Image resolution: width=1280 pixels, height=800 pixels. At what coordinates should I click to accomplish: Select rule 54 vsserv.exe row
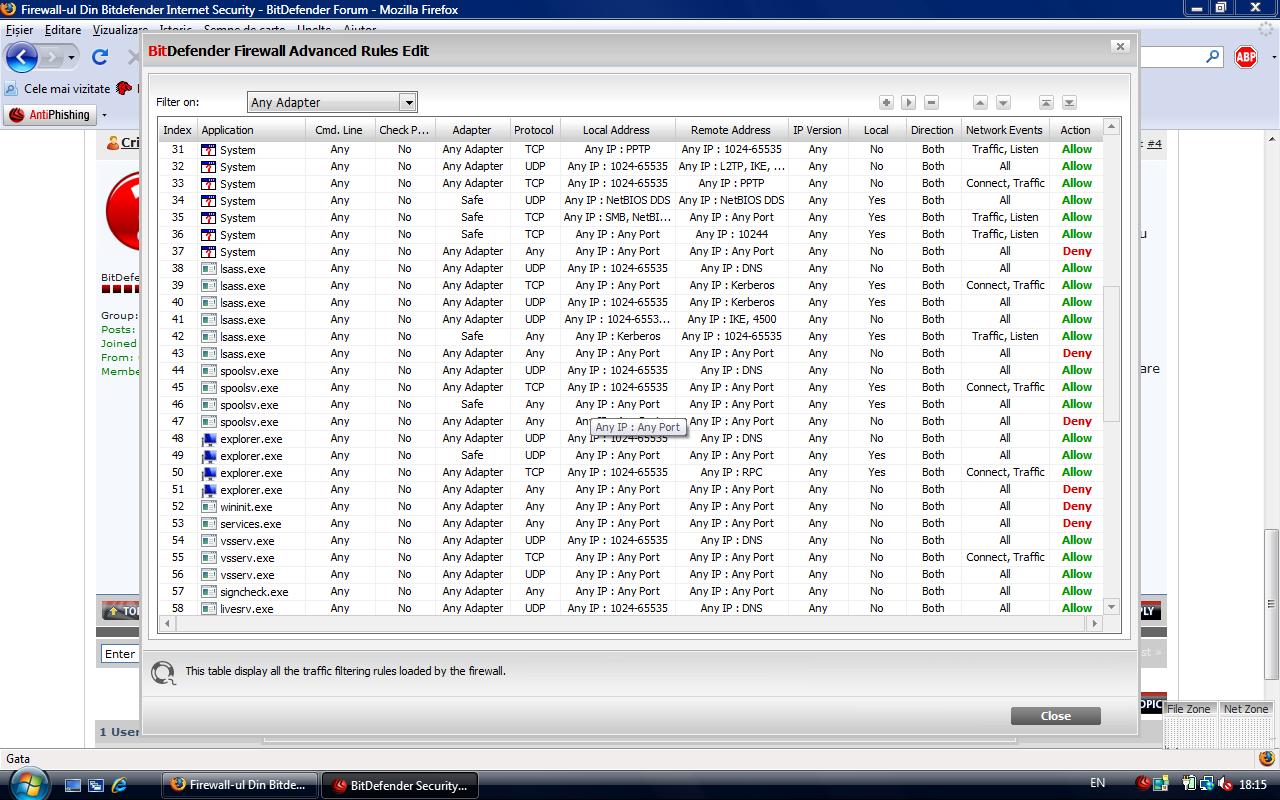[631, 541]
